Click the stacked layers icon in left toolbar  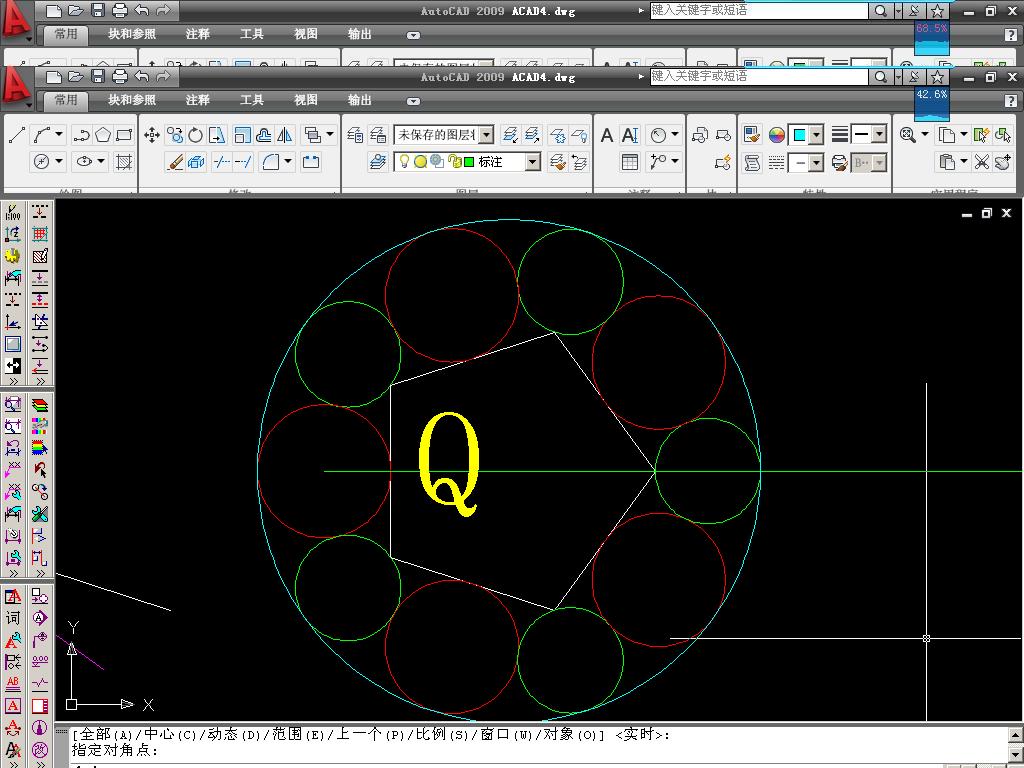point(40,406)
